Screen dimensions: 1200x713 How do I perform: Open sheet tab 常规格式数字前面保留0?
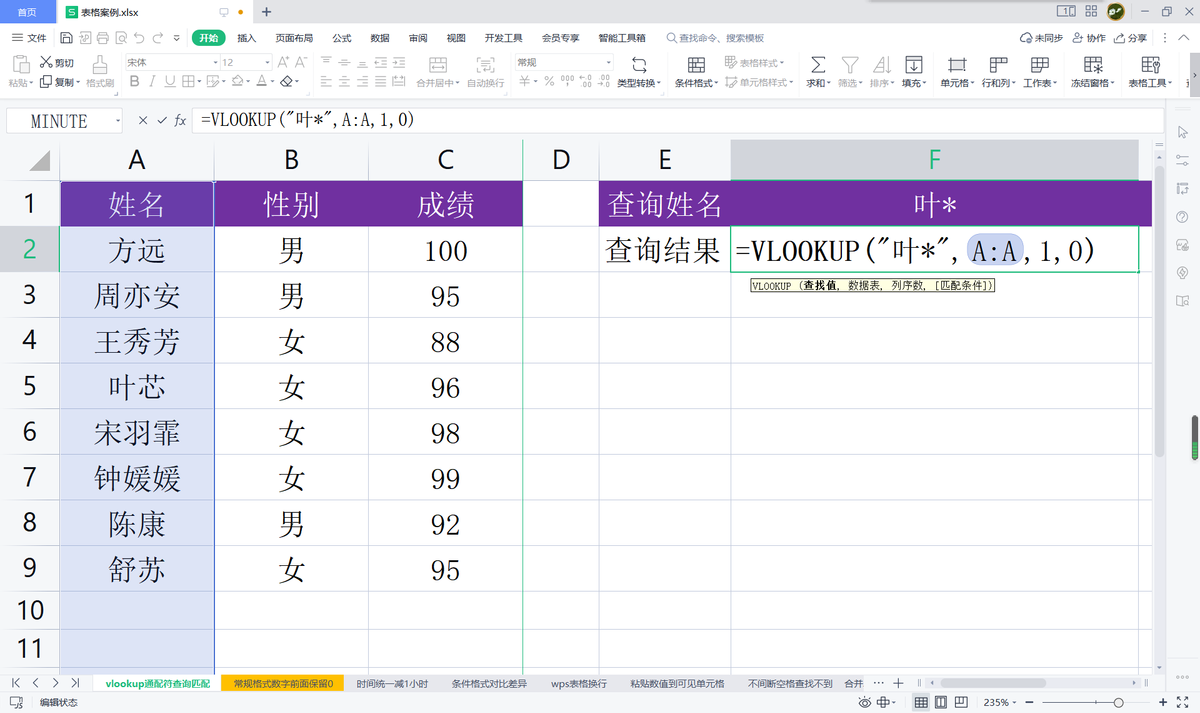[x=283, y=683]
